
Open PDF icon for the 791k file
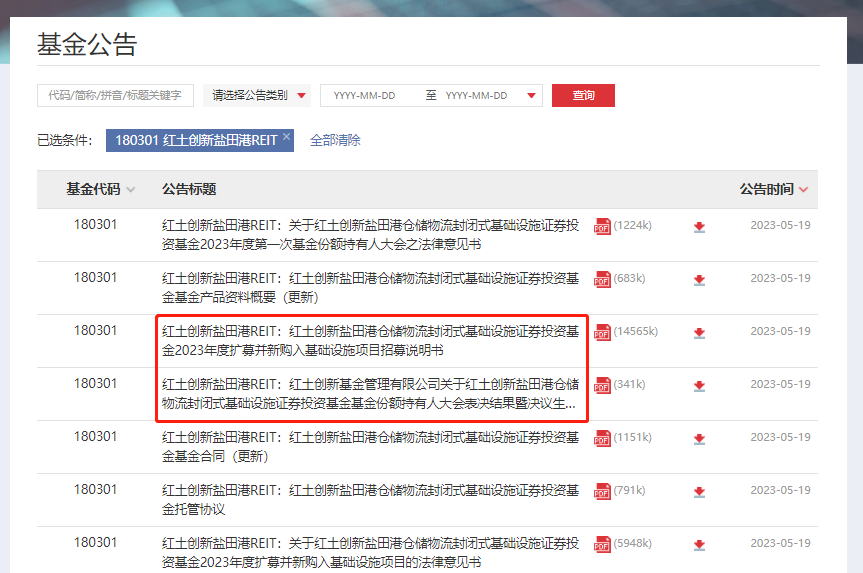(602, 490)
